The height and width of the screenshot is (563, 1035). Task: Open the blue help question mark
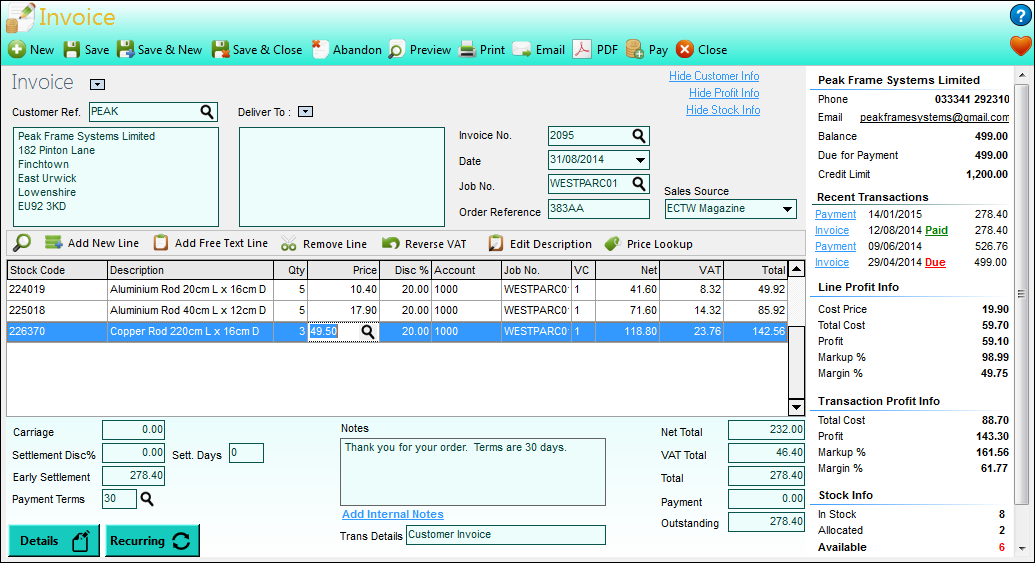point(1020,16)
